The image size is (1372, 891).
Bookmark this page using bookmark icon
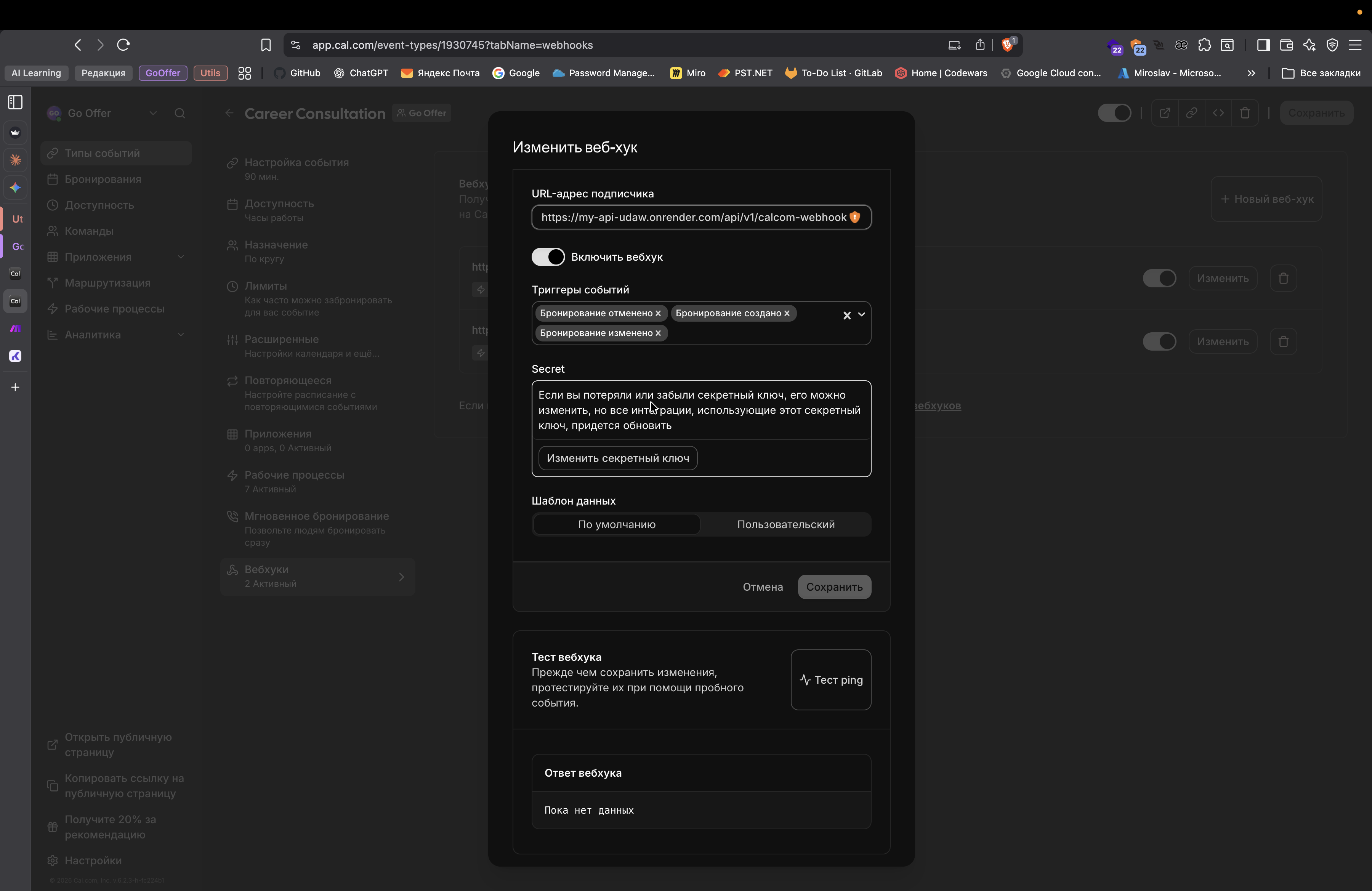coord(266,45)
